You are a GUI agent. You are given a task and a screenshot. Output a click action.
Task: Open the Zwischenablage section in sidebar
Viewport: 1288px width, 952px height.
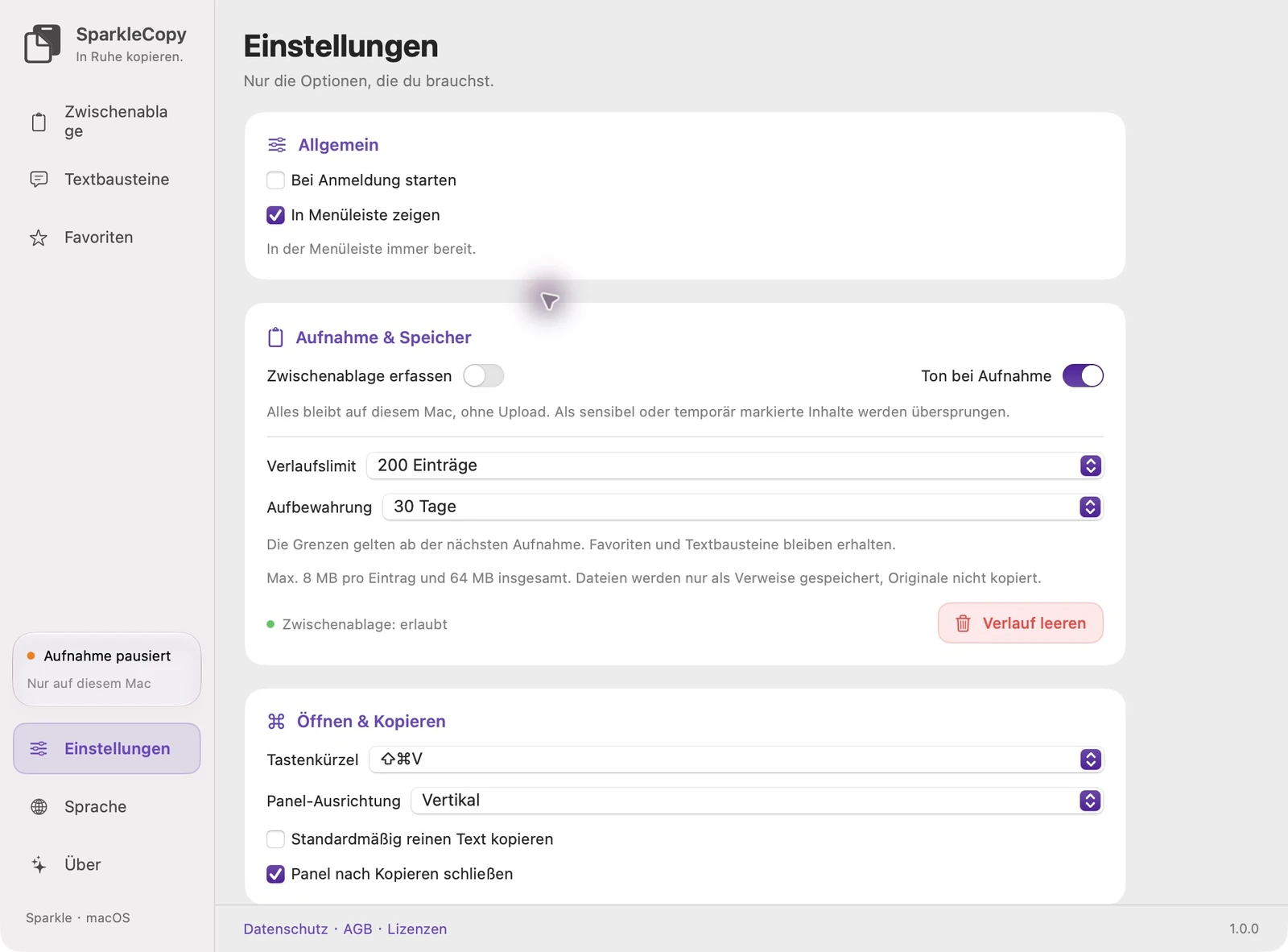point(107,122)
